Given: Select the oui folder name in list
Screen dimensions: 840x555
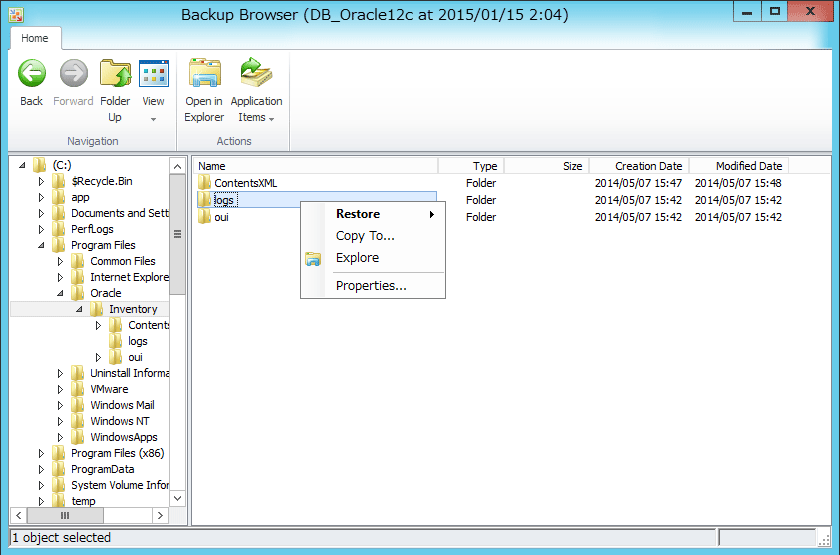Looking at the screenshot, I should coord(221,217).
